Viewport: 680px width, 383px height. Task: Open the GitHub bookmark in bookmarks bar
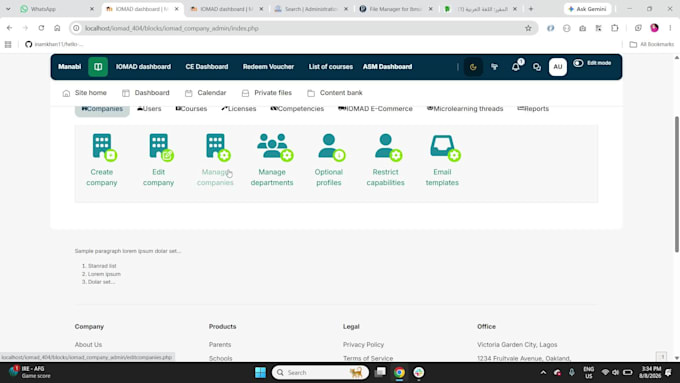54,44
